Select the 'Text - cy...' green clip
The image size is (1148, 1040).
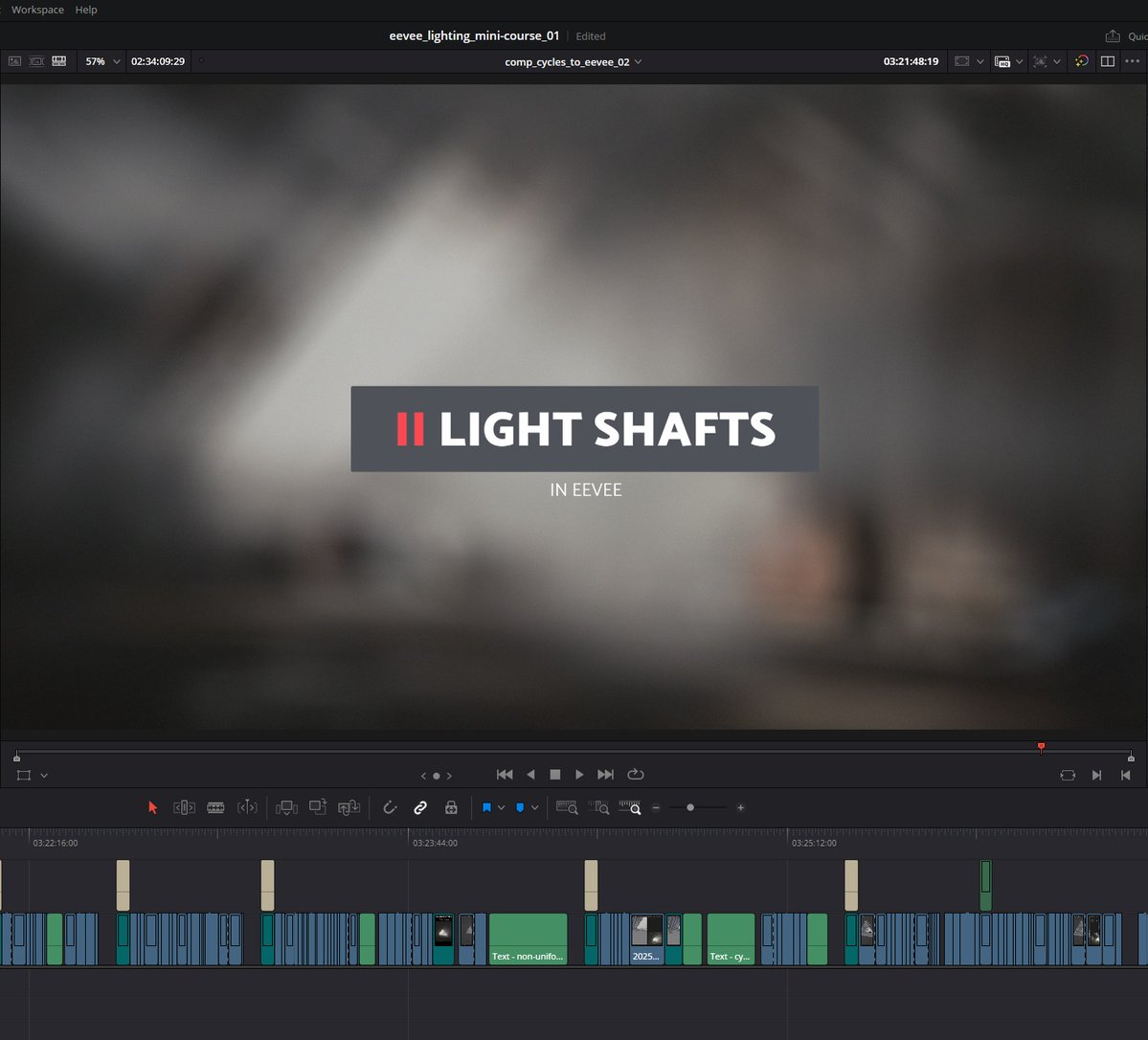click(731, 938)
